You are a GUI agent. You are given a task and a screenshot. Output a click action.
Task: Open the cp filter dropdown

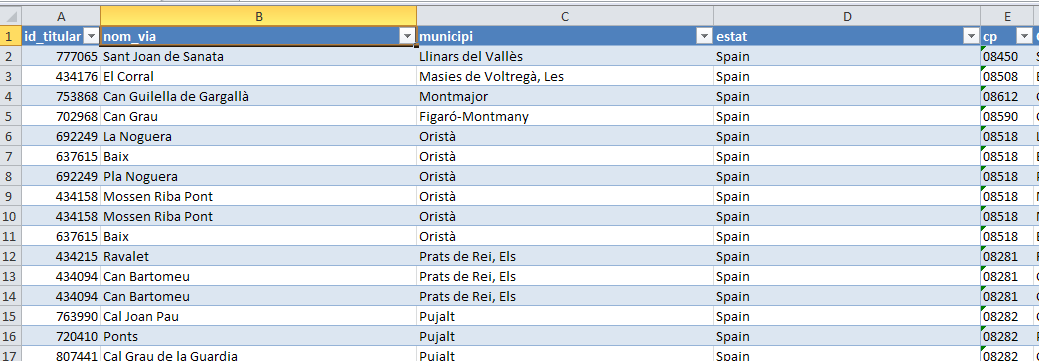coord(1024,36)
